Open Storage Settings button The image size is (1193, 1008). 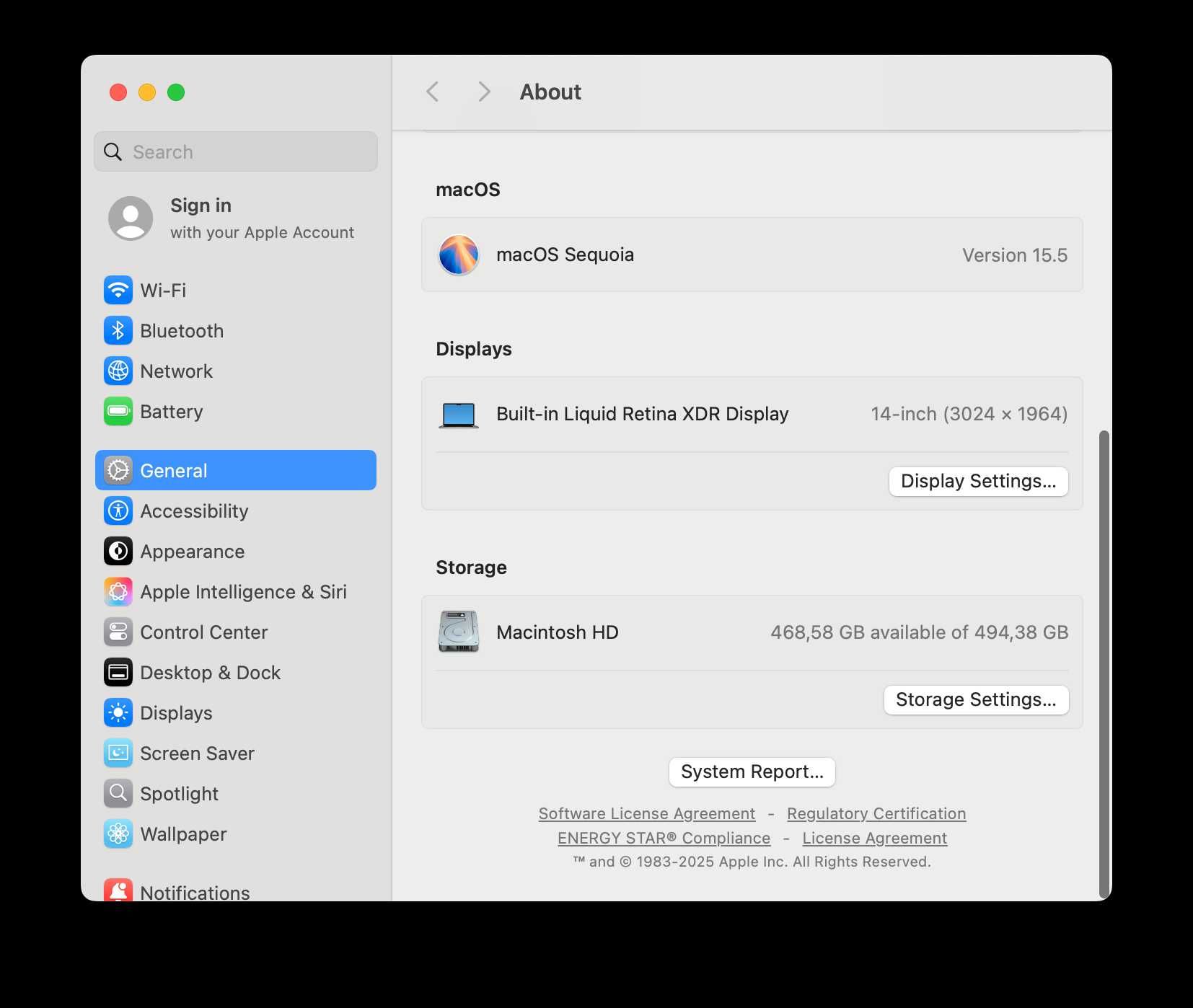click(977, 699)
